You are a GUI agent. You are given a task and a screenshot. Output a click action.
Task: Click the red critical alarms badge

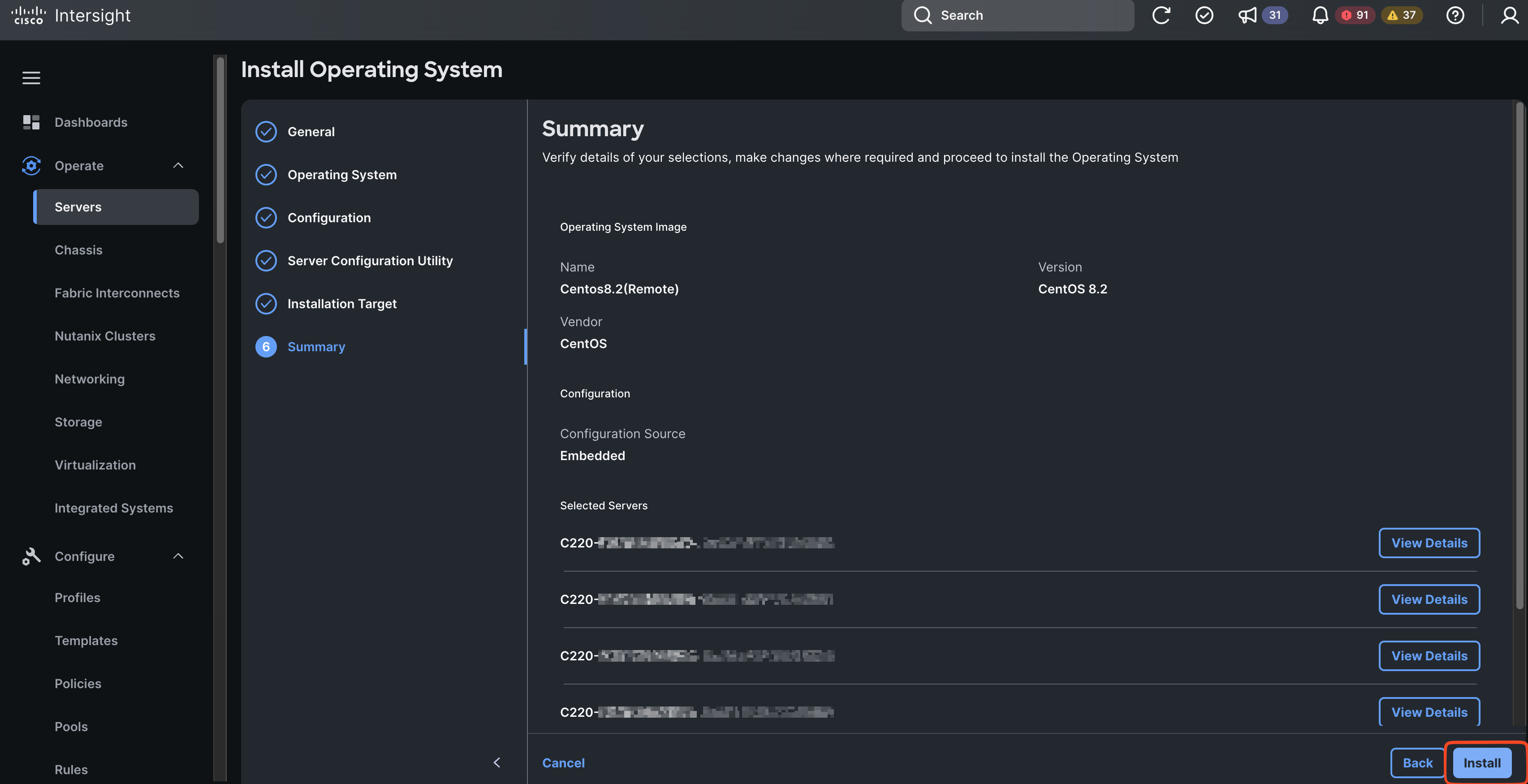[1355, 15]
